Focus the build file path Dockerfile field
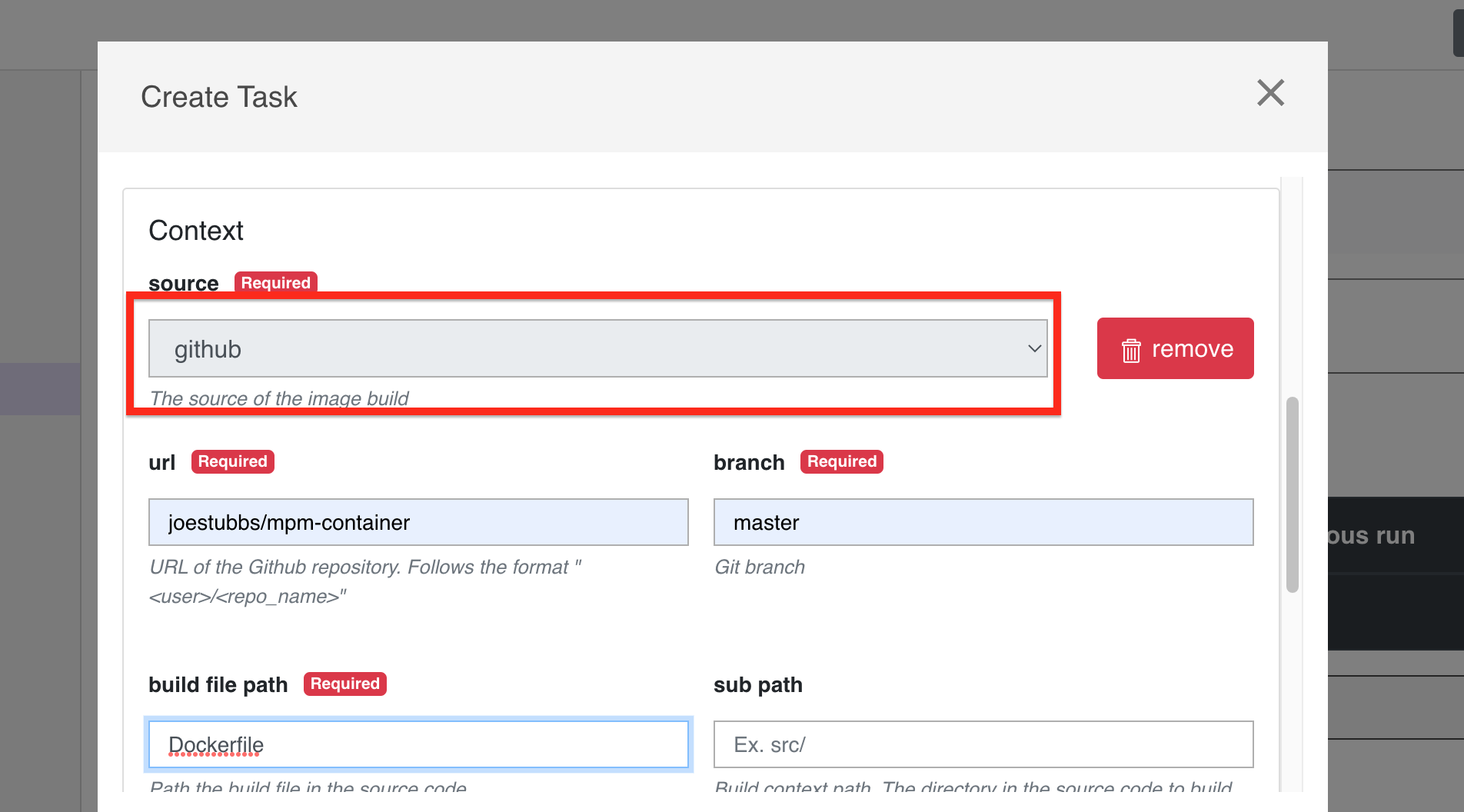The image size is (1464, 812). pos(418,744)
